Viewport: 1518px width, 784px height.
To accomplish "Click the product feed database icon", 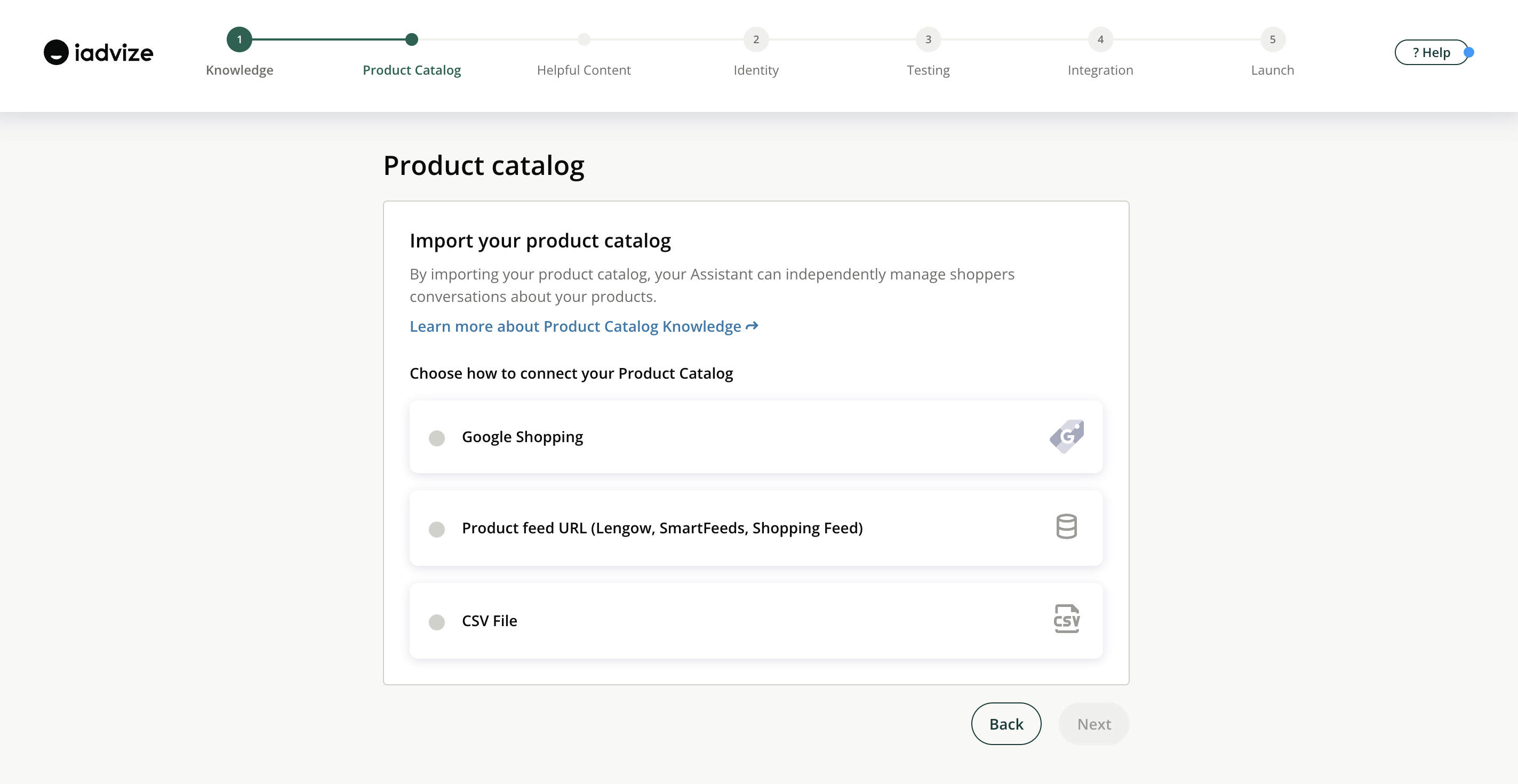I will coord(1066,526).
